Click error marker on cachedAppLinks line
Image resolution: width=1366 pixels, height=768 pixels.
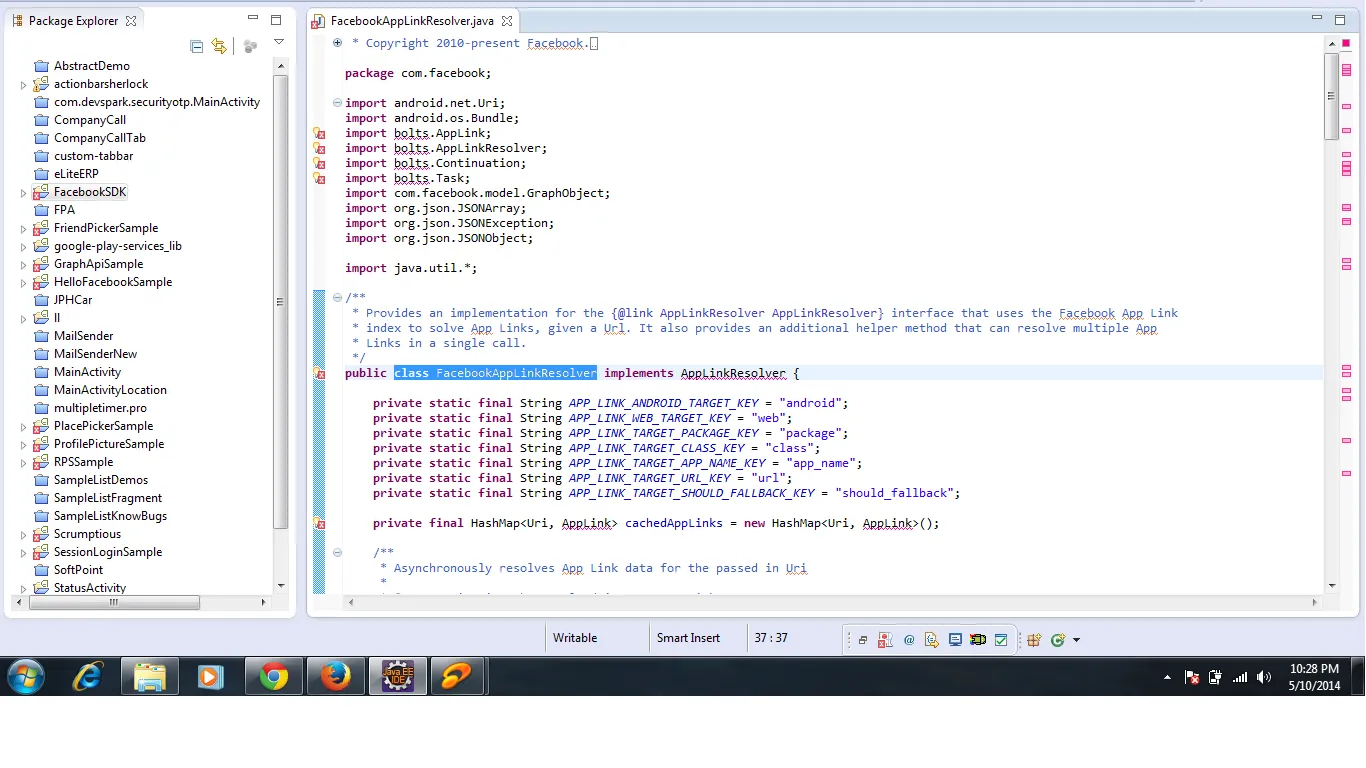[320, 523]
